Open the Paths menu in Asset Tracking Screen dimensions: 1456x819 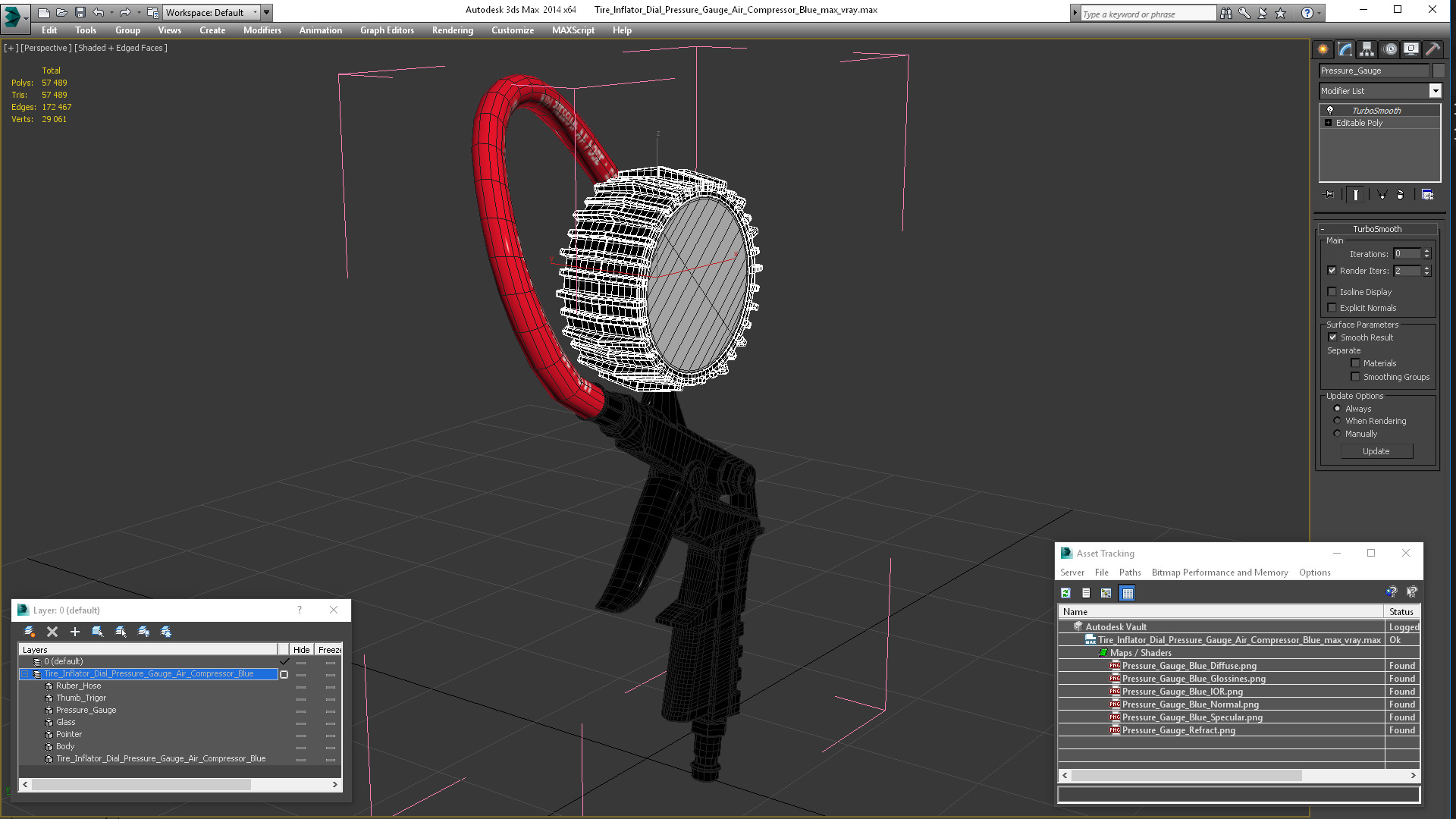[x=1129, y=573]
